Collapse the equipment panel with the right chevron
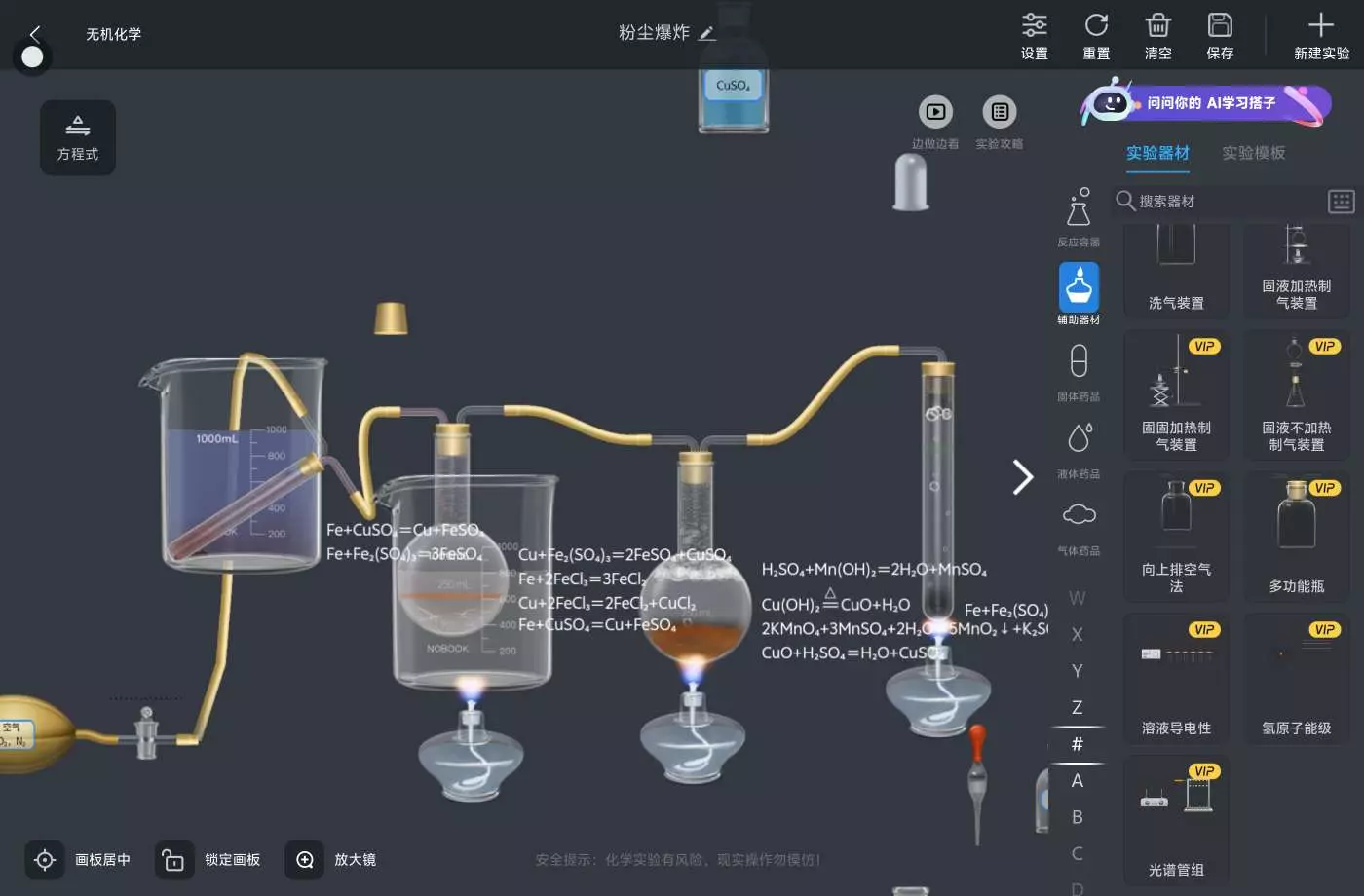The image size is (1364, 896). (1022, 477)
